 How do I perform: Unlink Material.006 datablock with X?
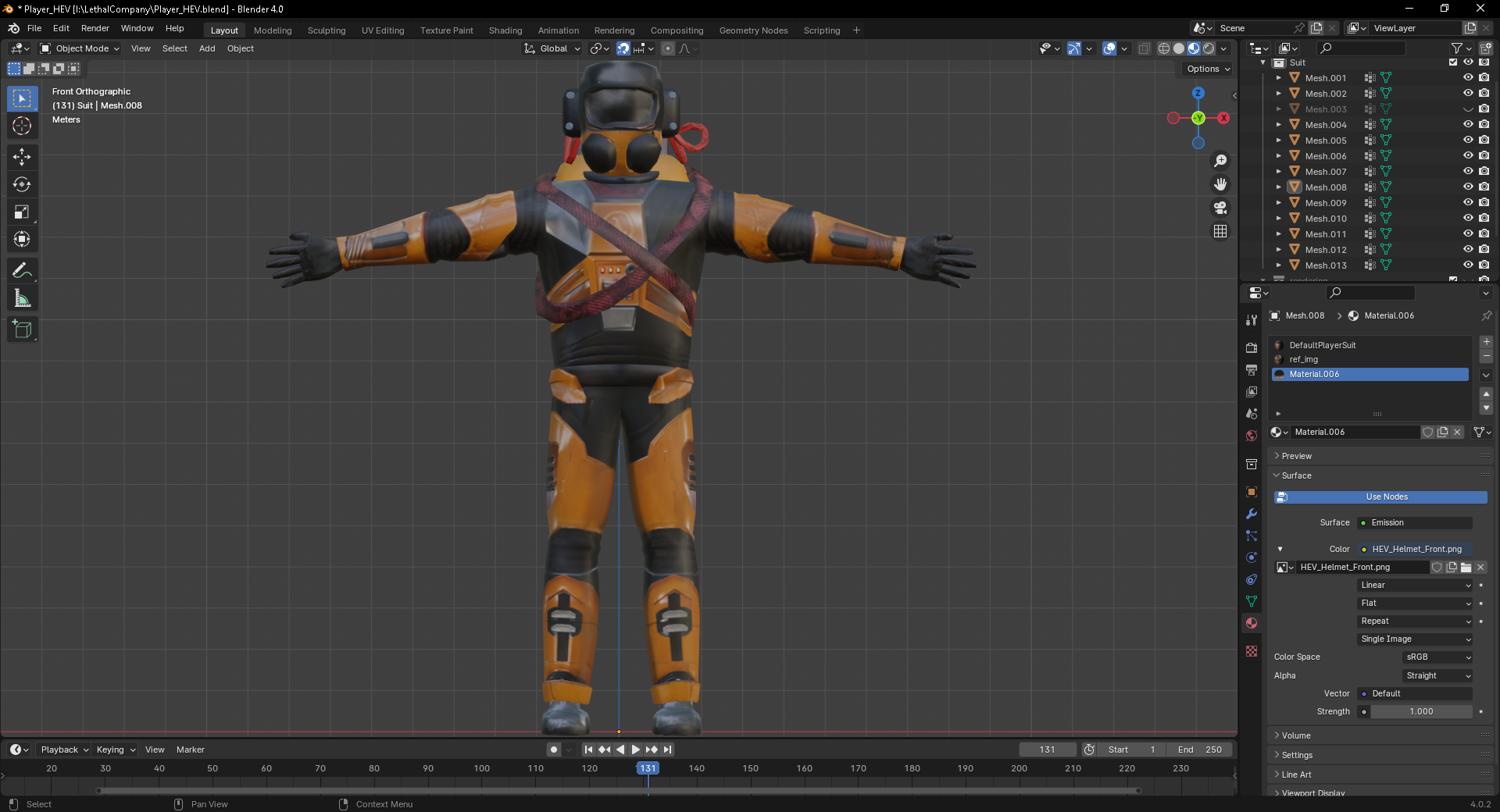point(1457,432)
